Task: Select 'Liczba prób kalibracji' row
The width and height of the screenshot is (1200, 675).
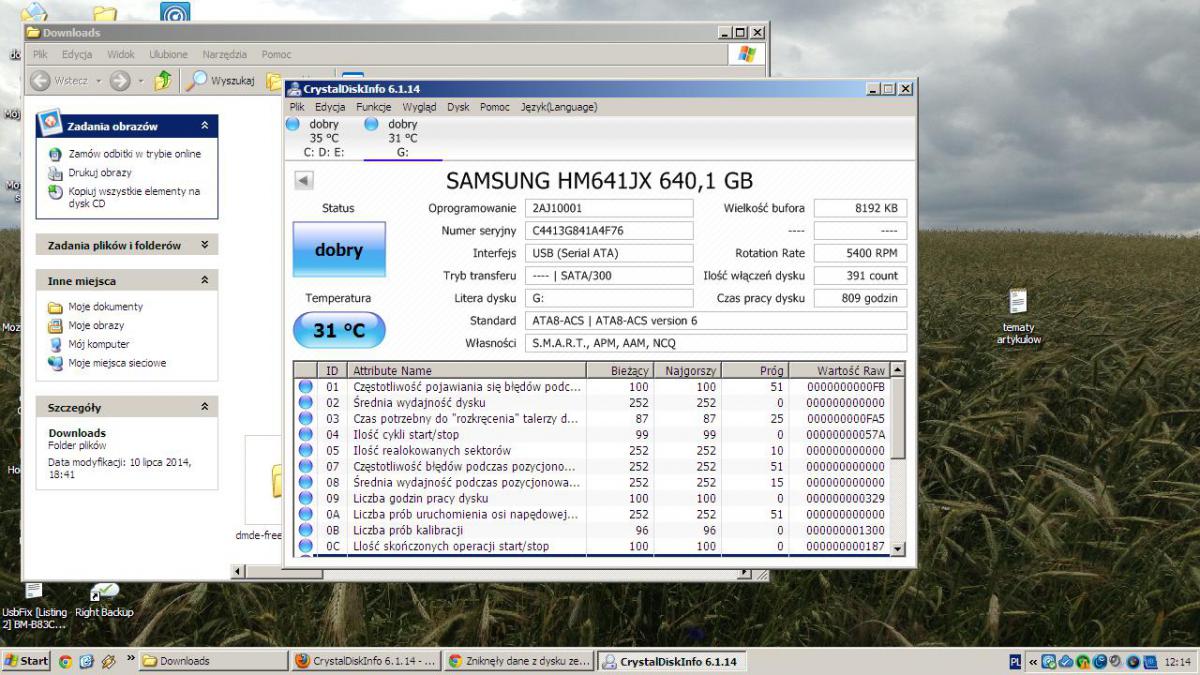Action: click(591, 530)
